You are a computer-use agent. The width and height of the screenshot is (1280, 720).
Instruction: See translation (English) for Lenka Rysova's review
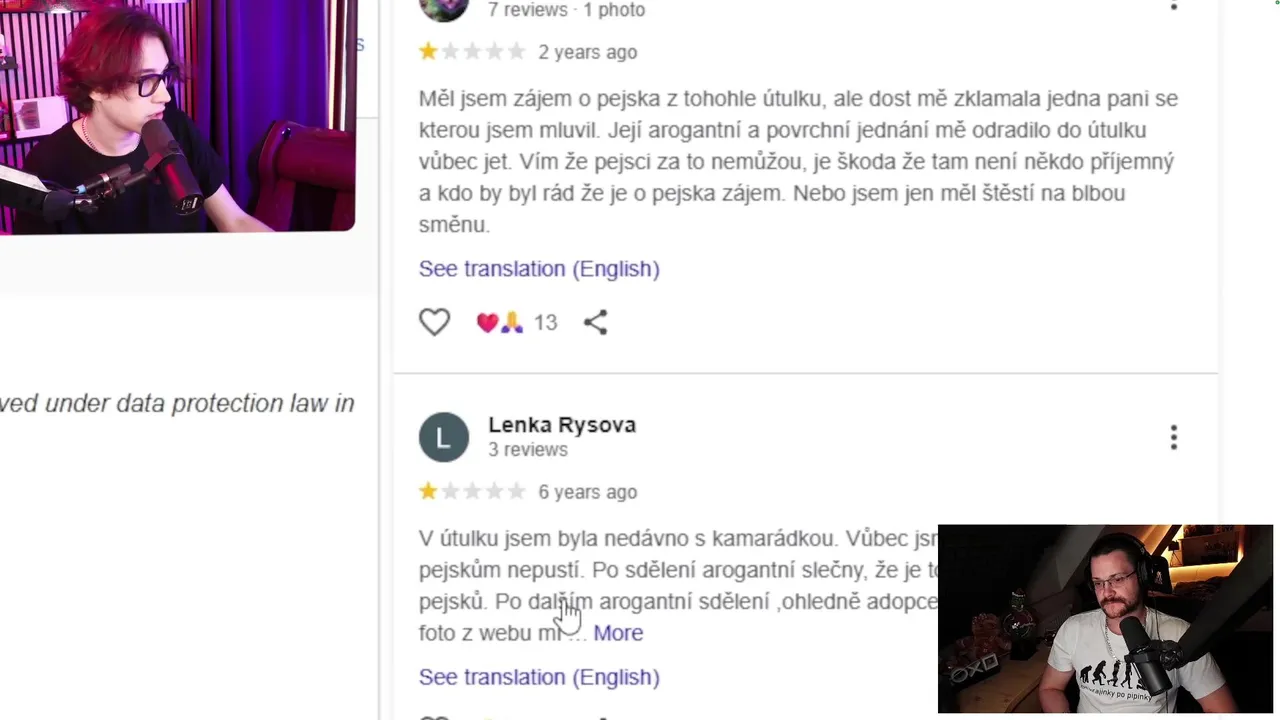539,677
